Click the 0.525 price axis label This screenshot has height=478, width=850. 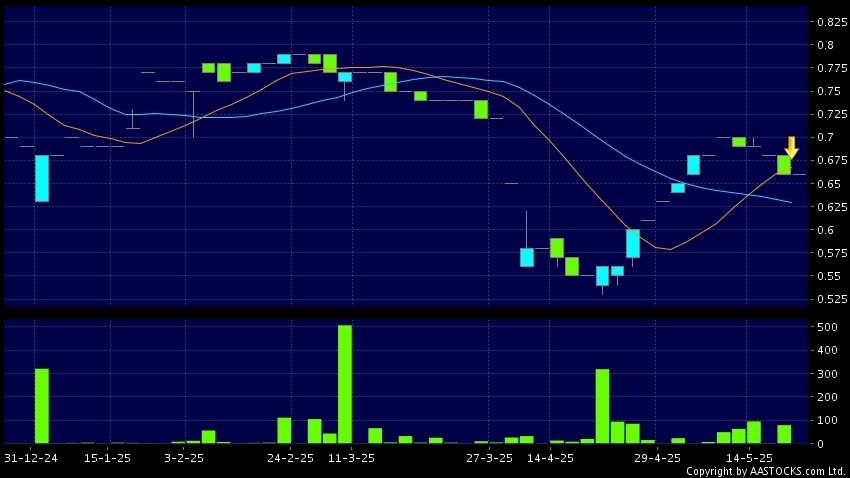pyautogui.click(x=832, y=299)
